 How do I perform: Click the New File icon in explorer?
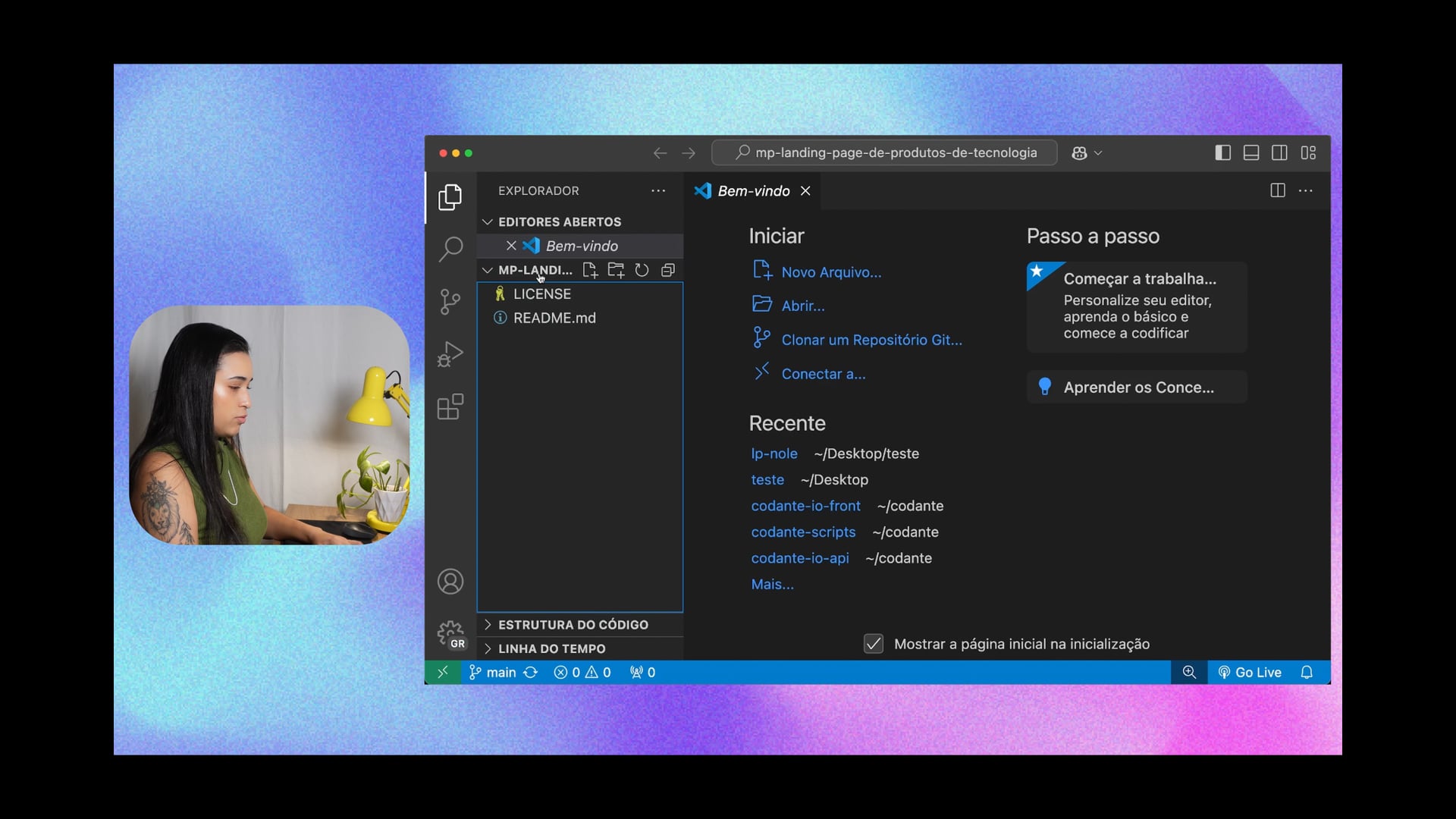590,270
